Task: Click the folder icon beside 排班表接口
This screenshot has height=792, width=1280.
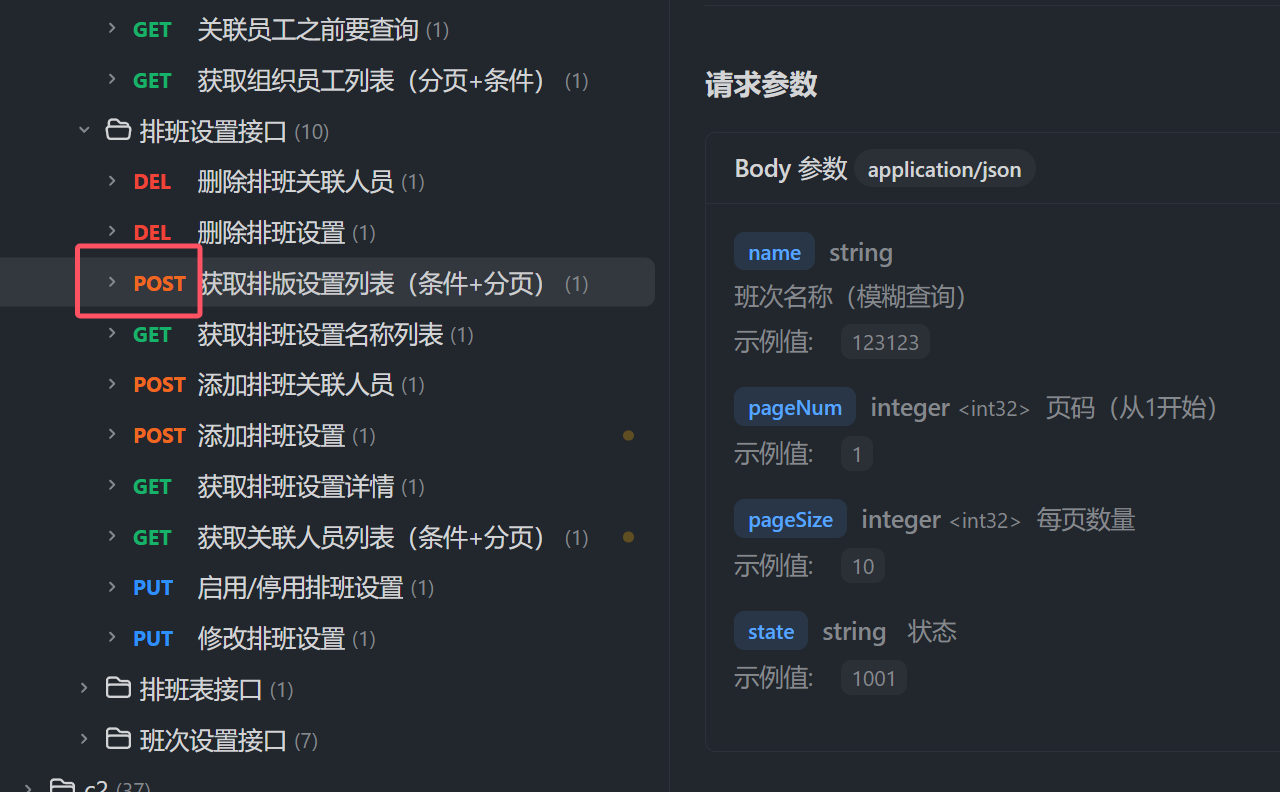Action: coord(118,689)
